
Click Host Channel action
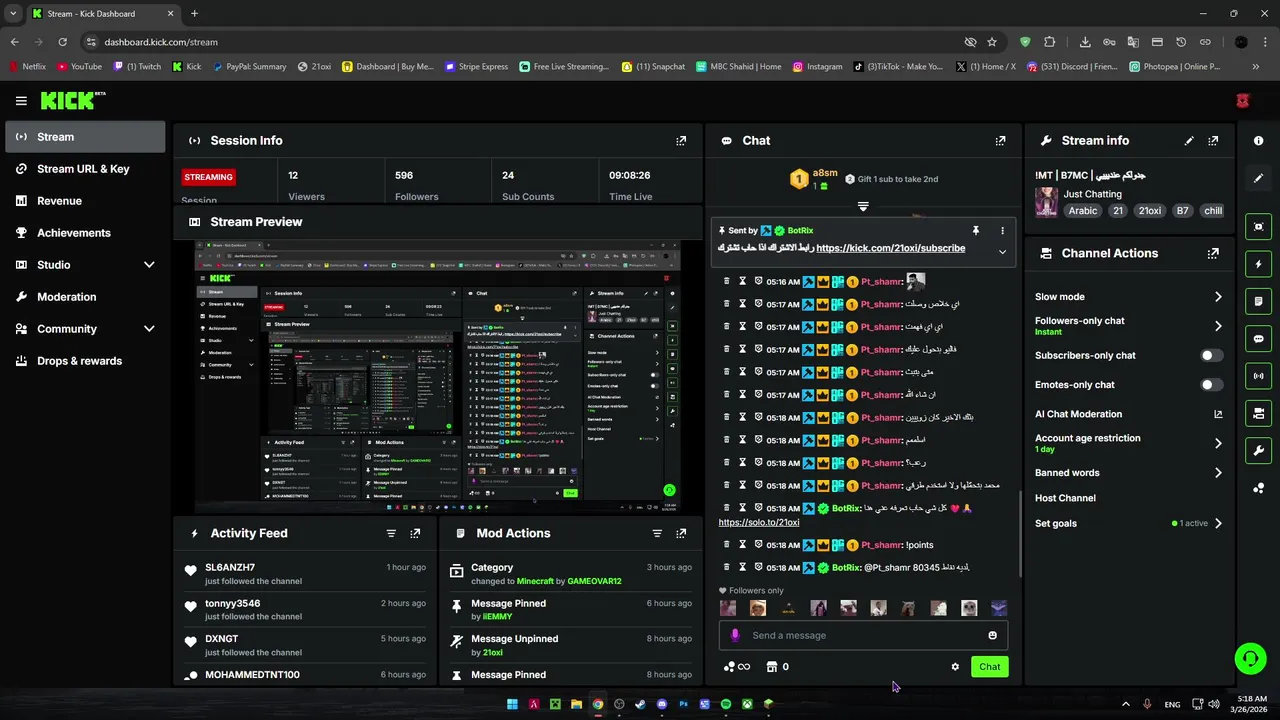pyautogui.click(x=1065, y=498)
